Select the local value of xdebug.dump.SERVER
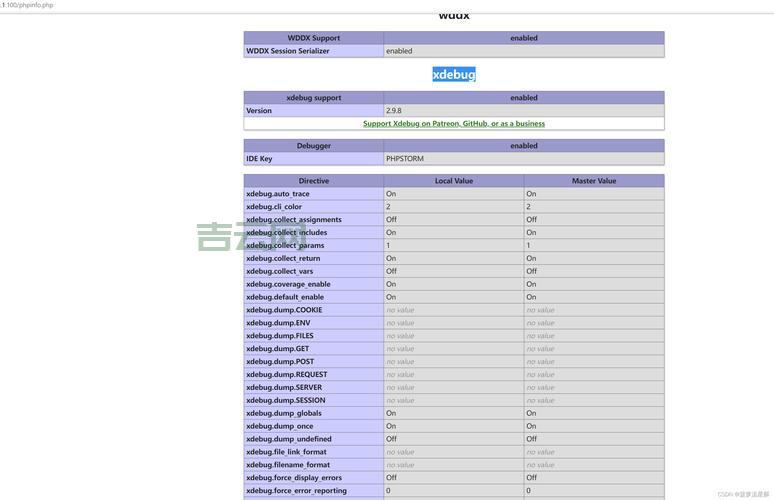 400,387
